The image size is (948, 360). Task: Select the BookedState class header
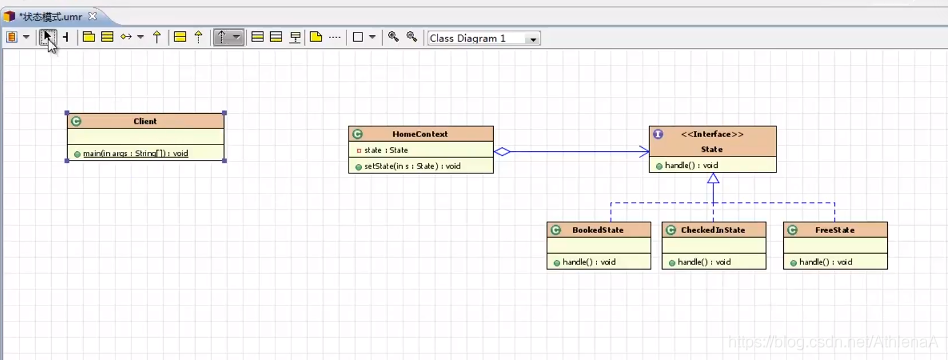click(x=599, y=230)
